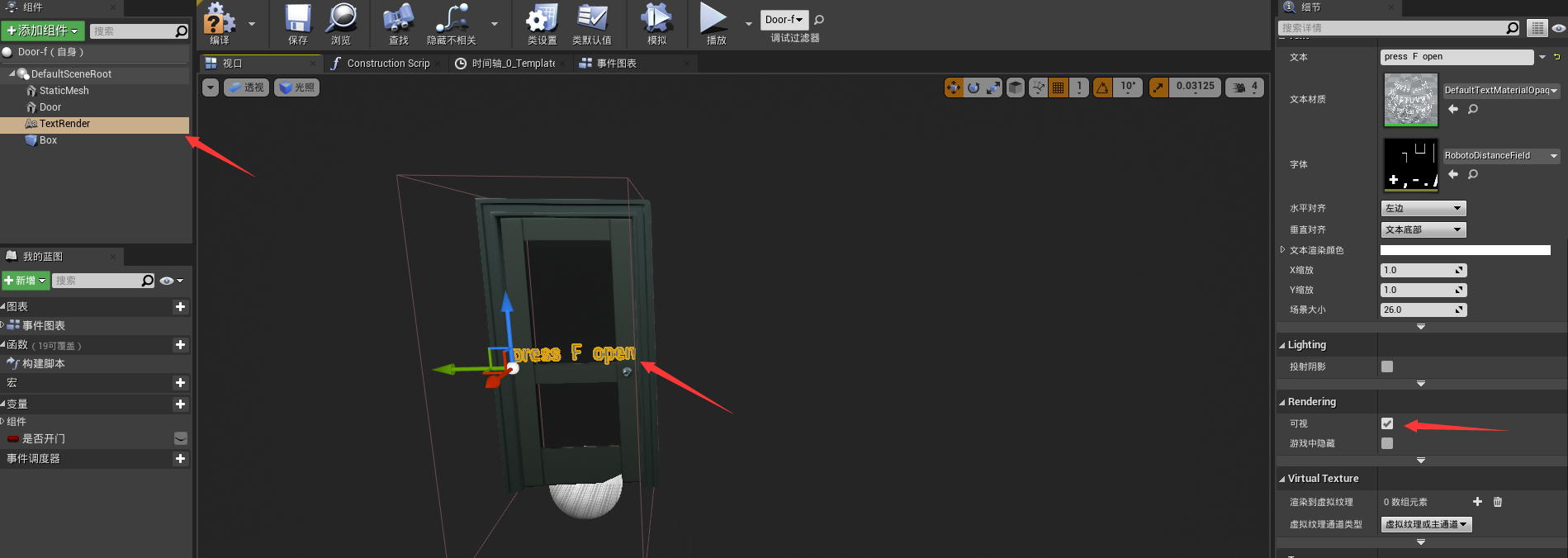
Task: Collapse DefaultSceneRoot tree node
Action: [x=12, y=74]
